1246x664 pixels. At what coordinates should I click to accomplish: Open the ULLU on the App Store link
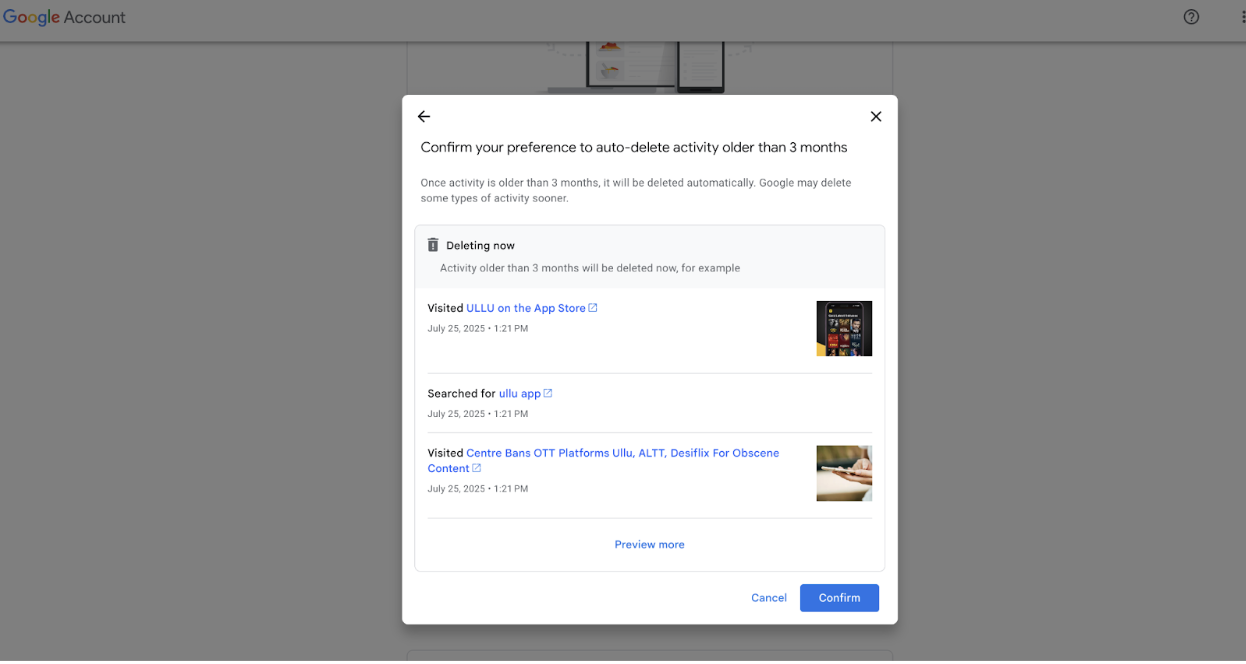(x=525, y=308)
